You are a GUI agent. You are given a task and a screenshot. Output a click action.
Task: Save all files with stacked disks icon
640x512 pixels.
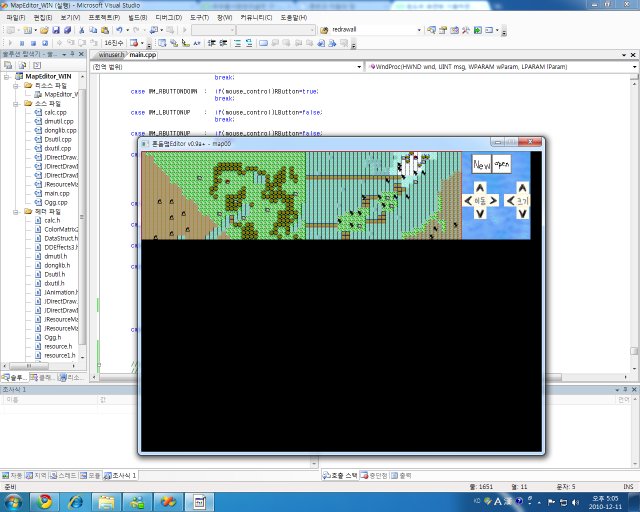pos(67,30)
